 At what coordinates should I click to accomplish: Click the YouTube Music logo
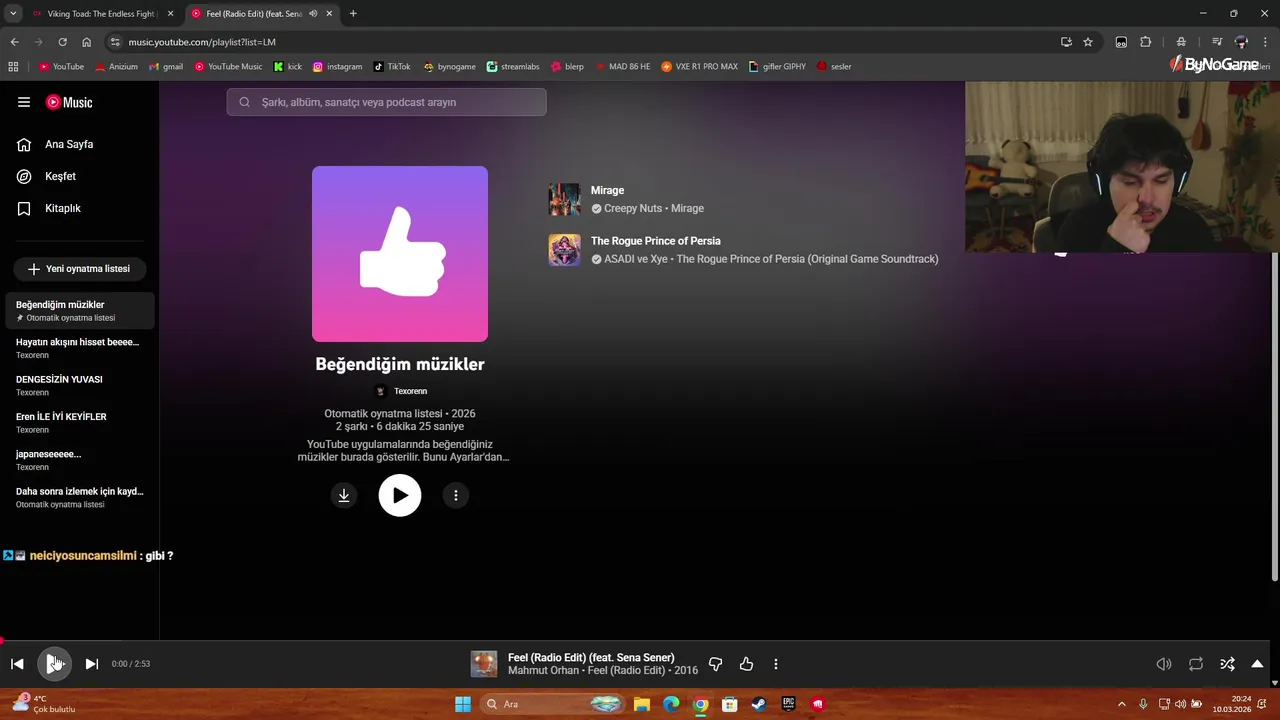(69, 102)
